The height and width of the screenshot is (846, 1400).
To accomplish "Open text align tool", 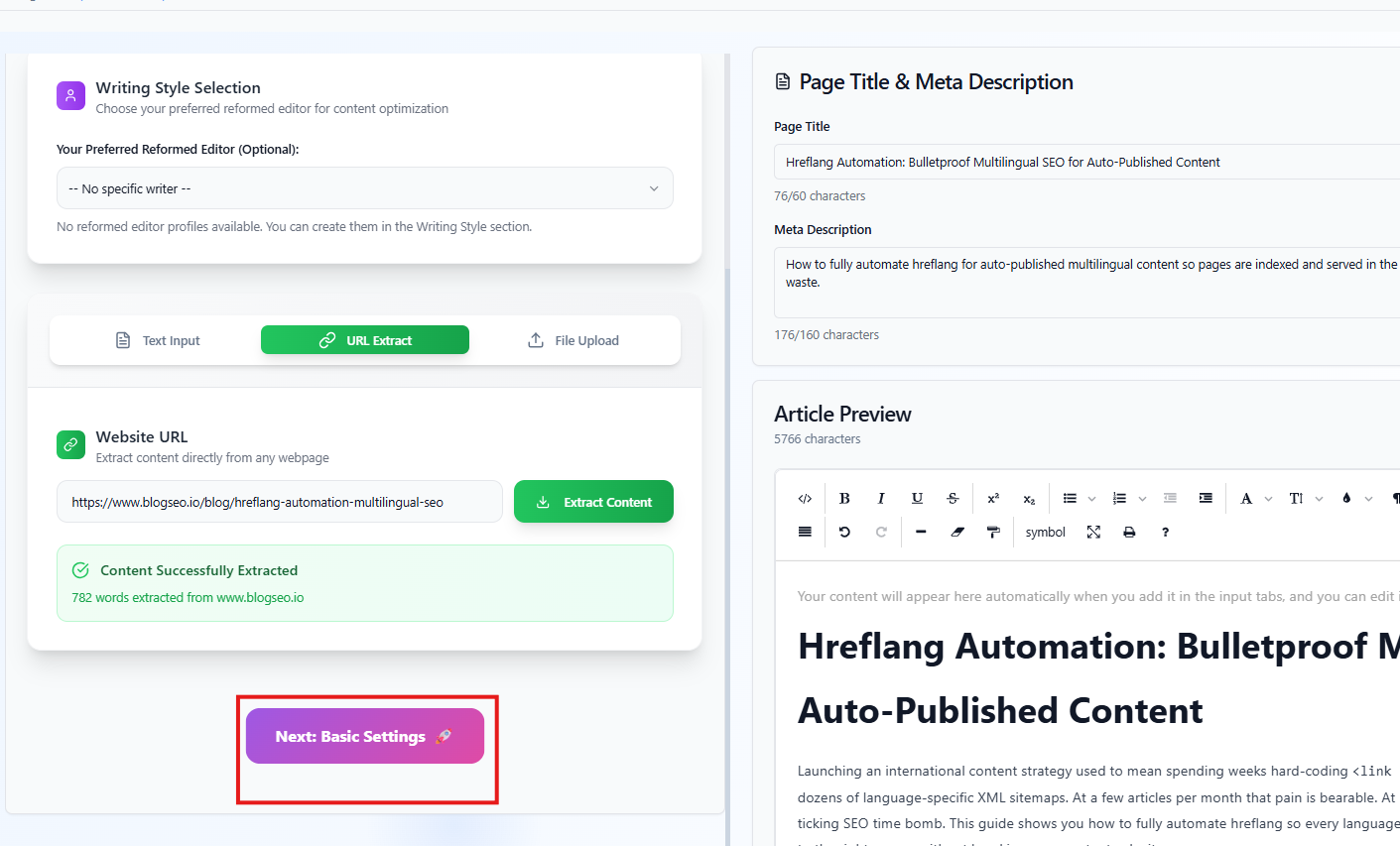I will tap(805, 533).
